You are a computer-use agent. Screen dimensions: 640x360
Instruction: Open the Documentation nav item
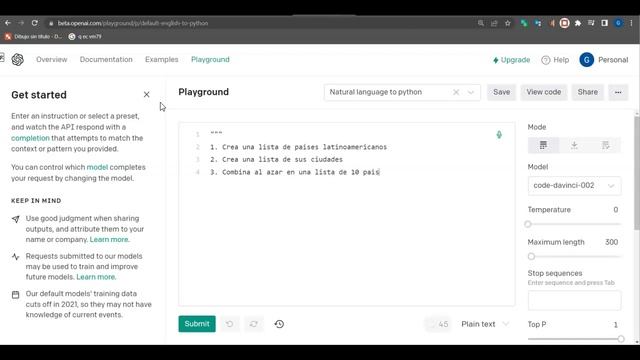pyautogui.click(x=106, y=60)
